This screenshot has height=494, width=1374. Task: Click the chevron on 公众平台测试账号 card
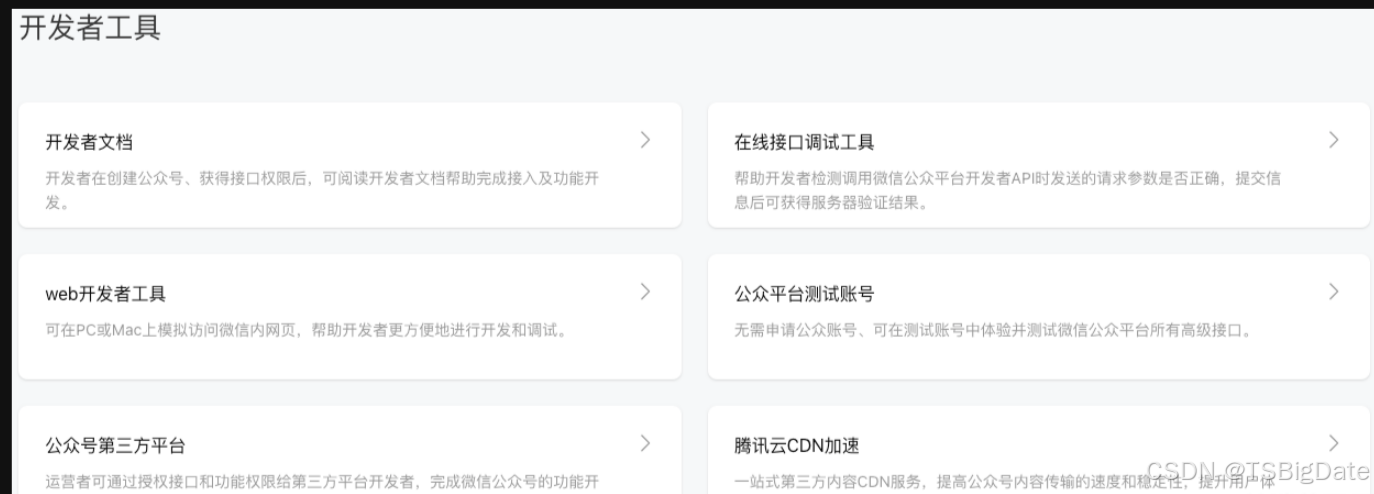click(1333, 291)
